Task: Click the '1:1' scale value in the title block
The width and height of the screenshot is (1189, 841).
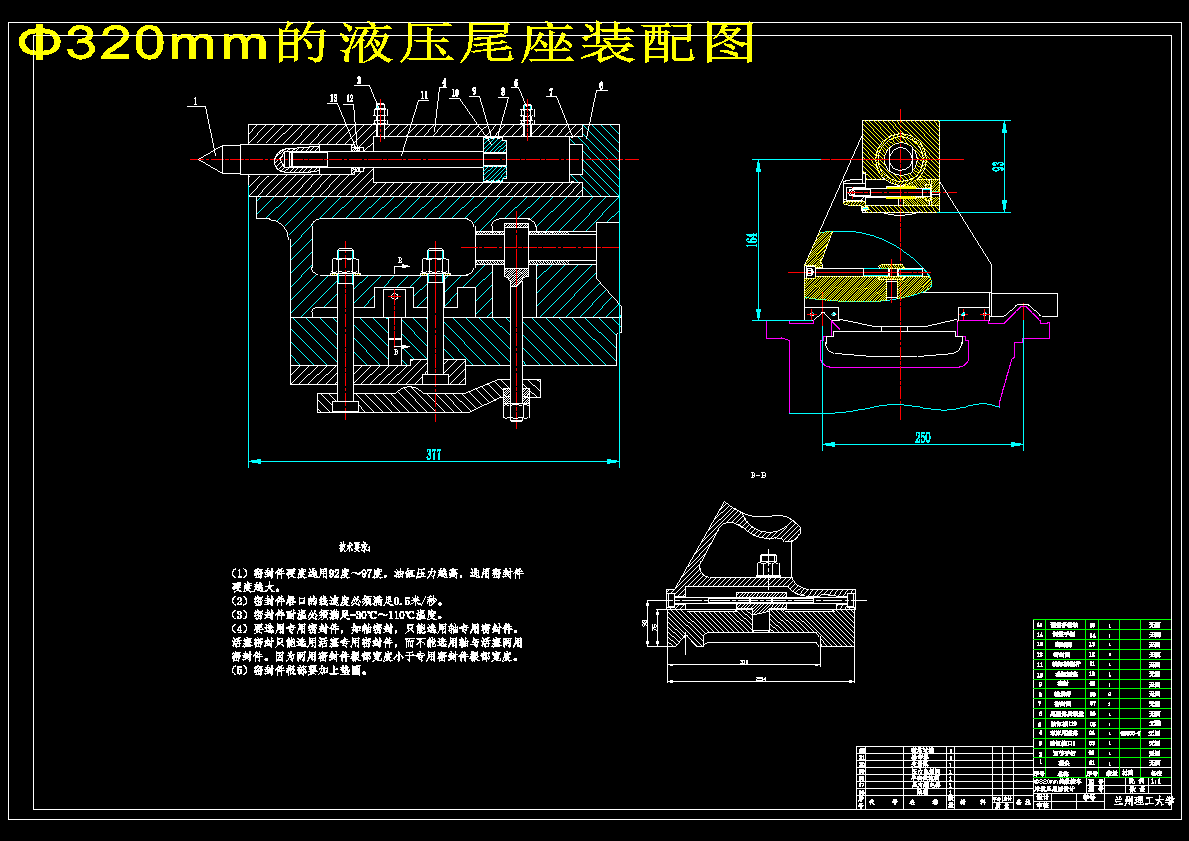Action: (1155, 780)
